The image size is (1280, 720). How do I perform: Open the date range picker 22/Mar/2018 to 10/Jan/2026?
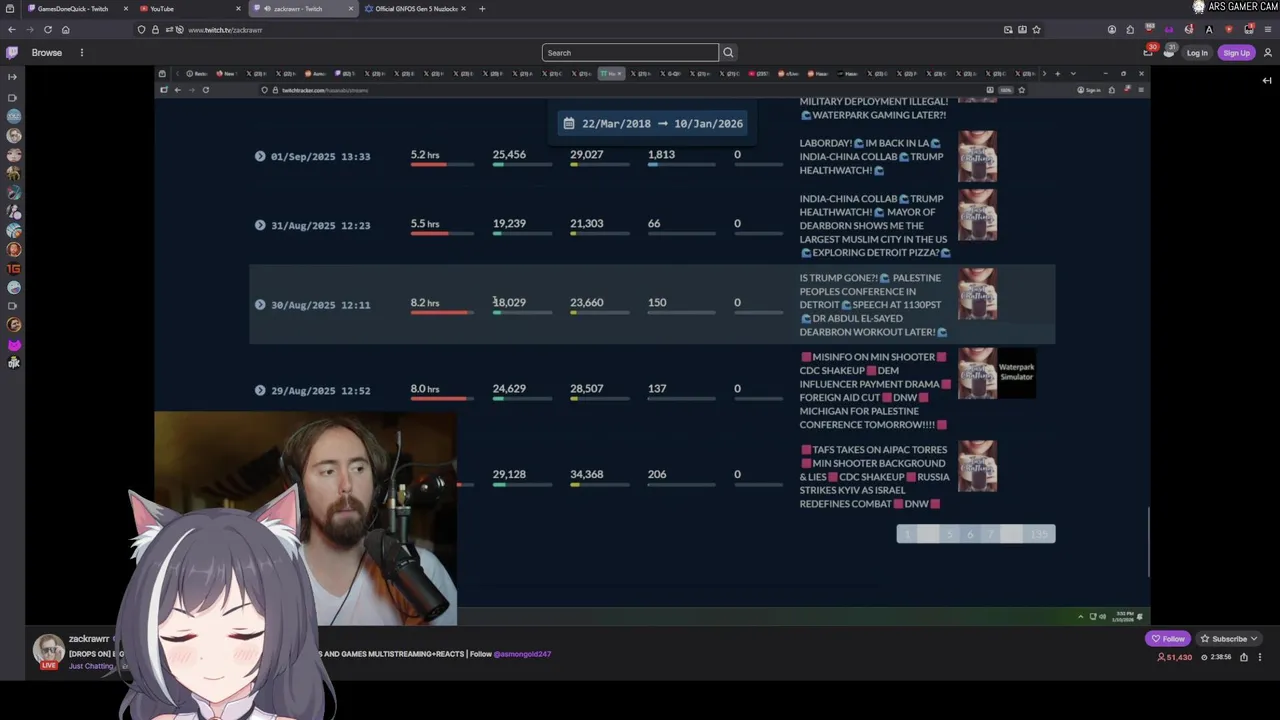point(652,124)
